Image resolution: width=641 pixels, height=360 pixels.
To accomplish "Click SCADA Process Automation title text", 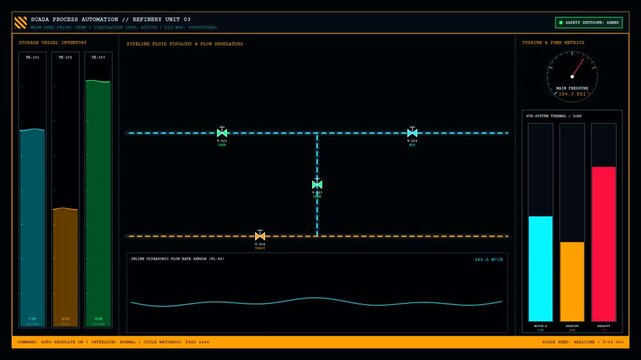I will [x=110, y=19].
